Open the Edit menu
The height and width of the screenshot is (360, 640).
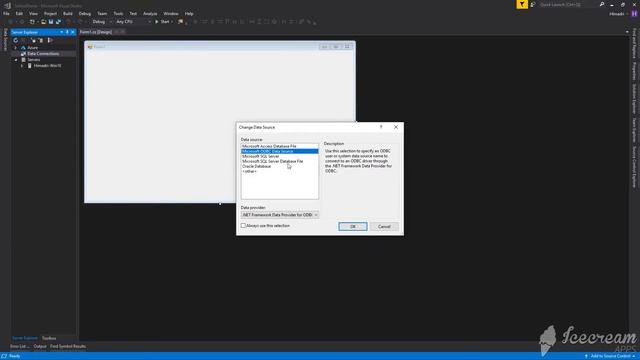click(x=19, y=13)
